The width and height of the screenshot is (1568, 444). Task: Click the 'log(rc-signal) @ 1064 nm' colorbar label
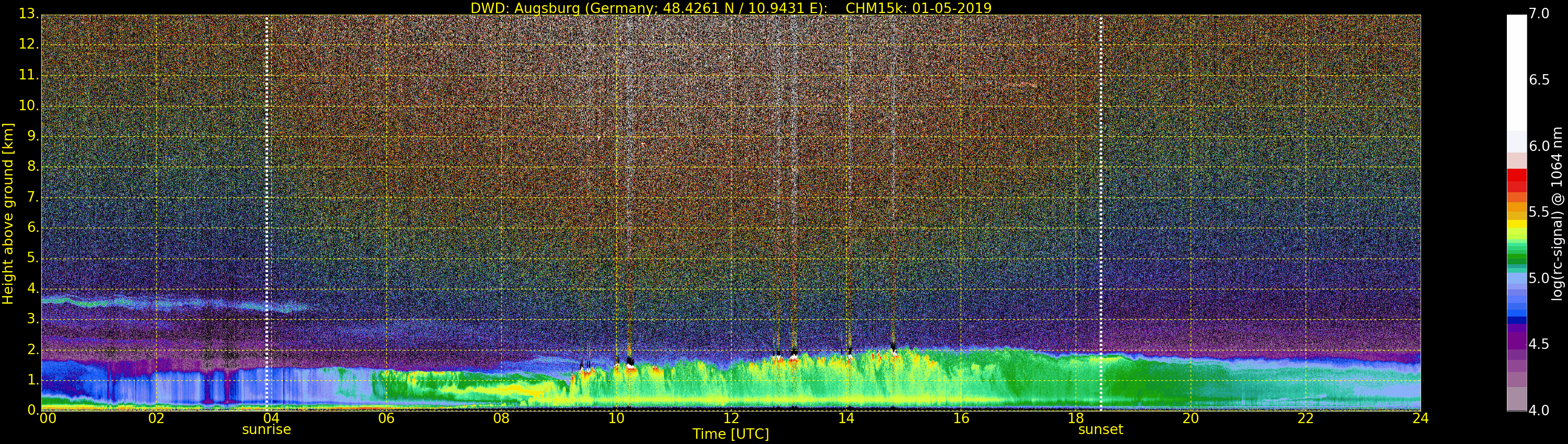[1557, 213]
